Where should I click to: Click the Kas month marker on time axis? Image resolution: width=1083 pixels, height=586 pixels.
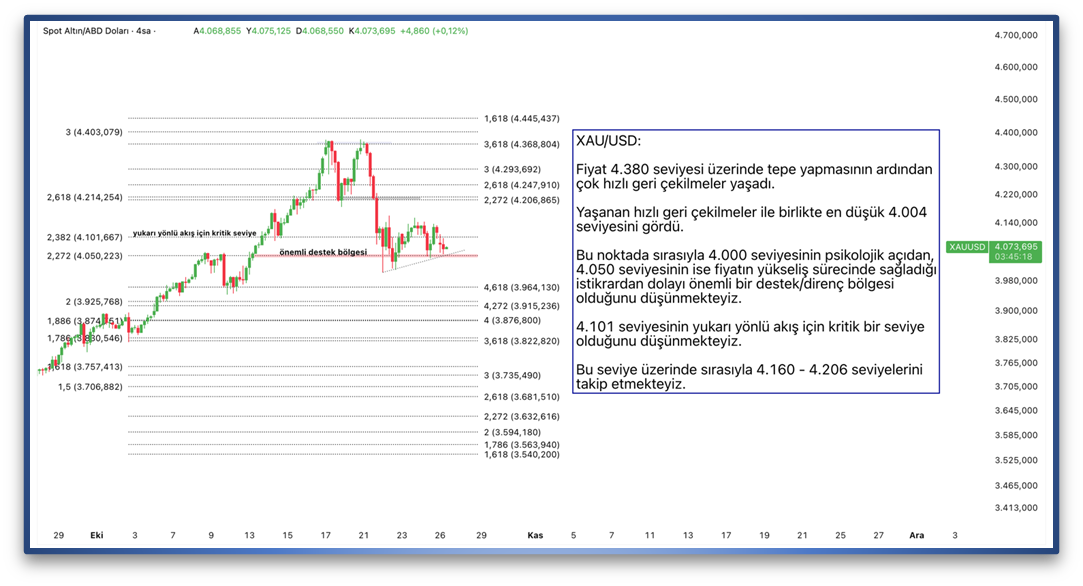click(x=535, y=535)
